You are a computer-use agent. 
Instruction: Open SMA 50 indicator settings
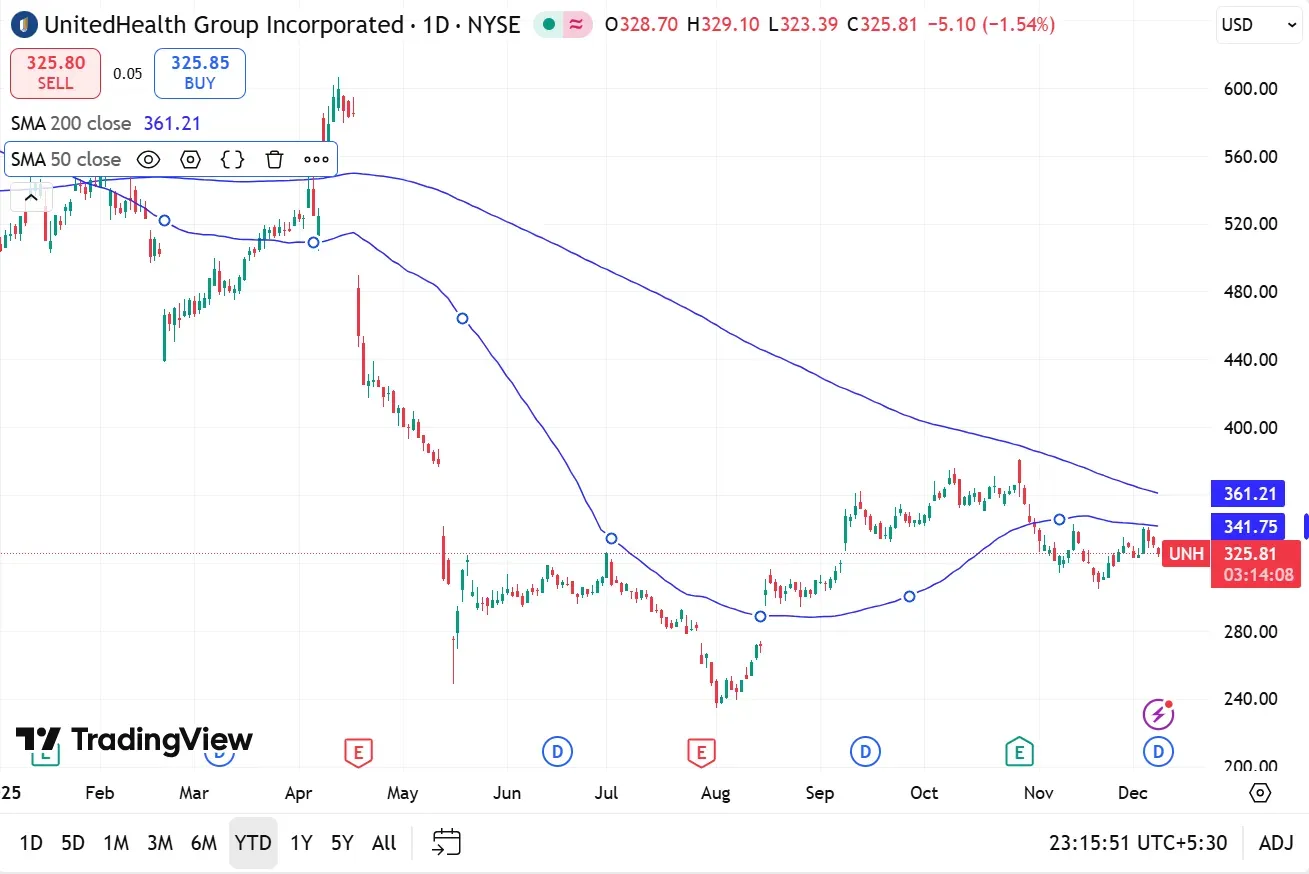click(190, 159)
